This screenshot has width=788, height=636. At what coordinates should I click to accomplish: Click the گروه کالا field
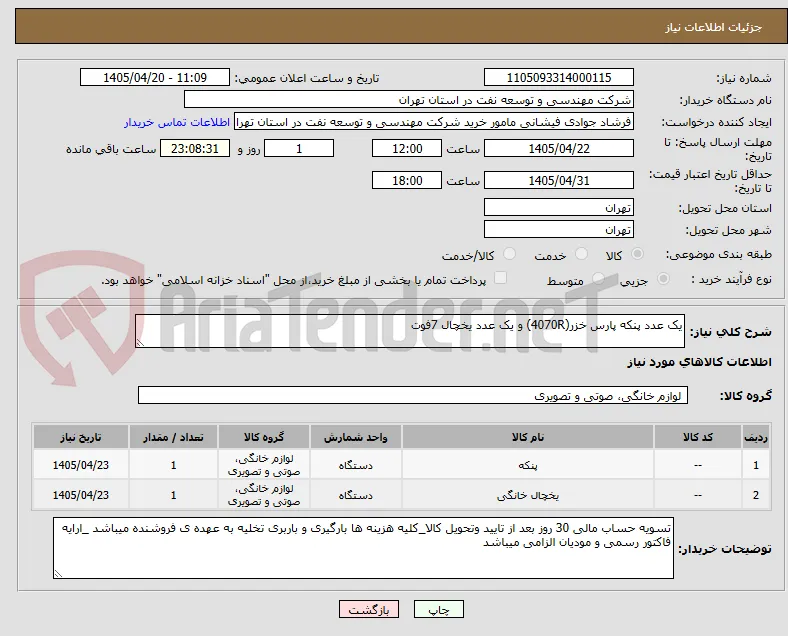tap(413, 395)
